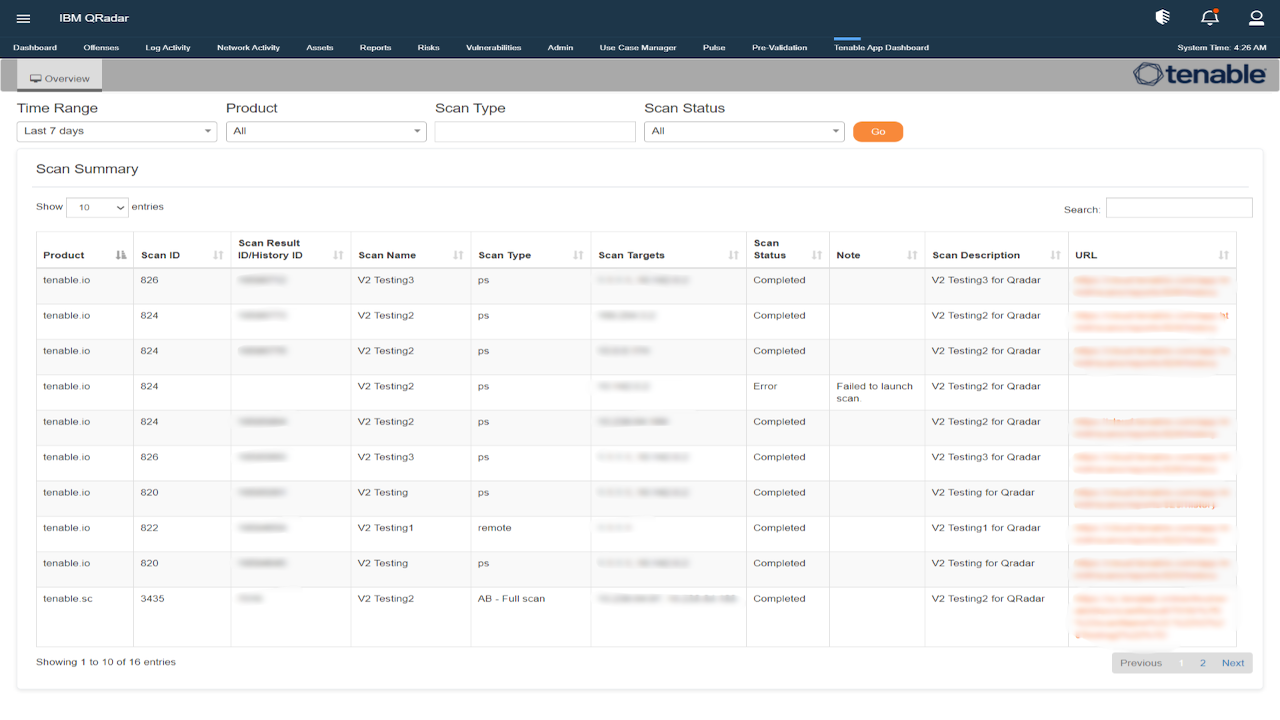This screenshot has height=720, width=1280.
Task: Expand the Product filter dropdown
Action: pos(326,131)
